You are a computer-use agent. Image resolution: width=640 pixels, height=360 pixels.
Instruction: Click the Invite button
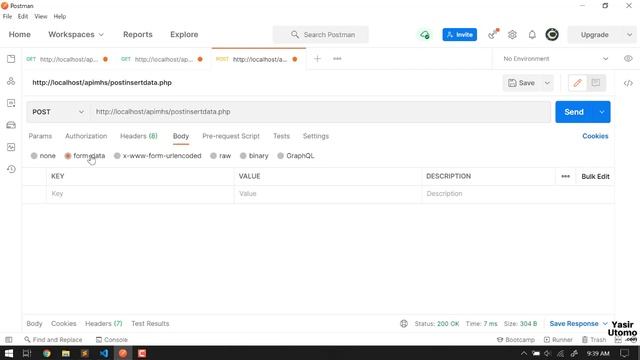(460, 35)
